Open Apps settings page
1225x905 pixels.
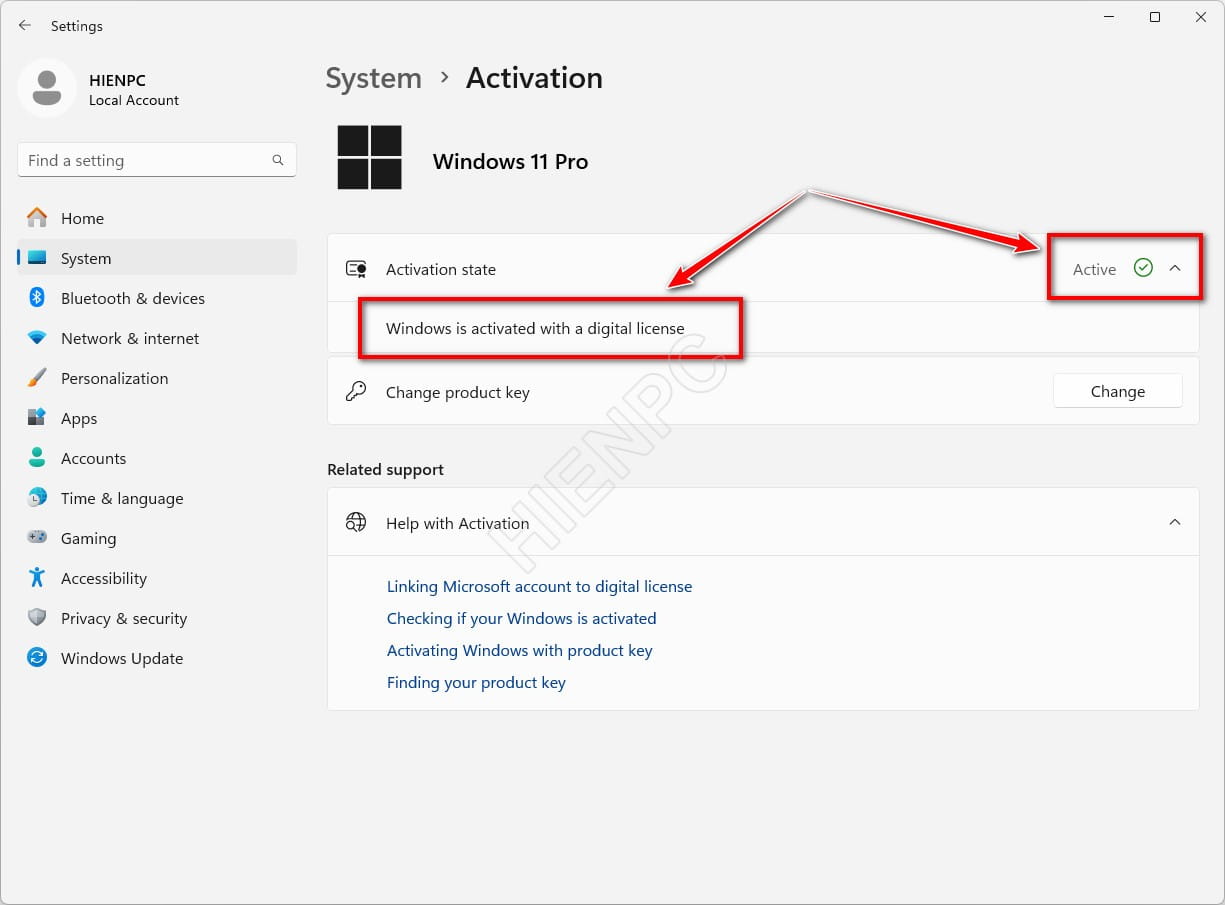click(x=157, y=418)
